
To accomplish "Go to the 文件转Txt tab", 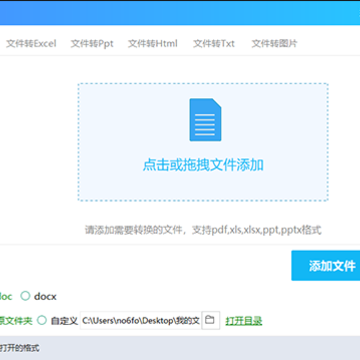I will tap(214, 44).
